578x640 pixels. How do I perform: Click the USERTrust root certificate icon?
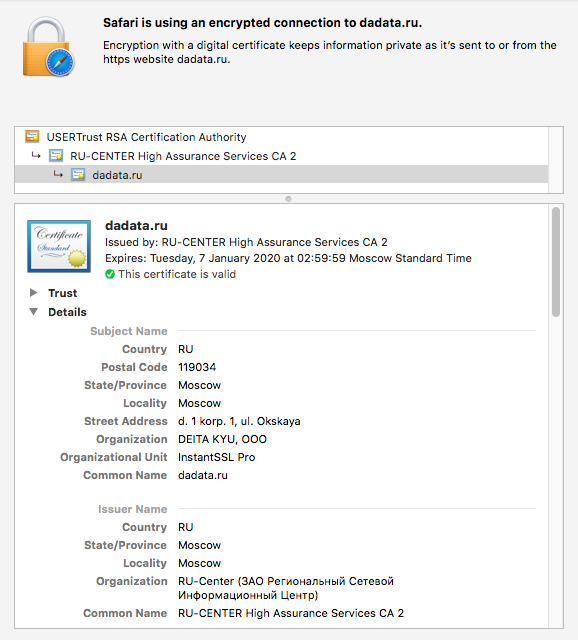coord(32,136)
